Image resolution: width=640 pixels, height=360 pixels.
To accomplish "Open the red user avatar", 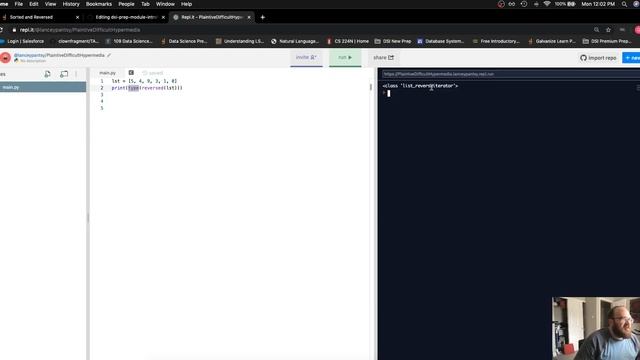I will point(5,58).
